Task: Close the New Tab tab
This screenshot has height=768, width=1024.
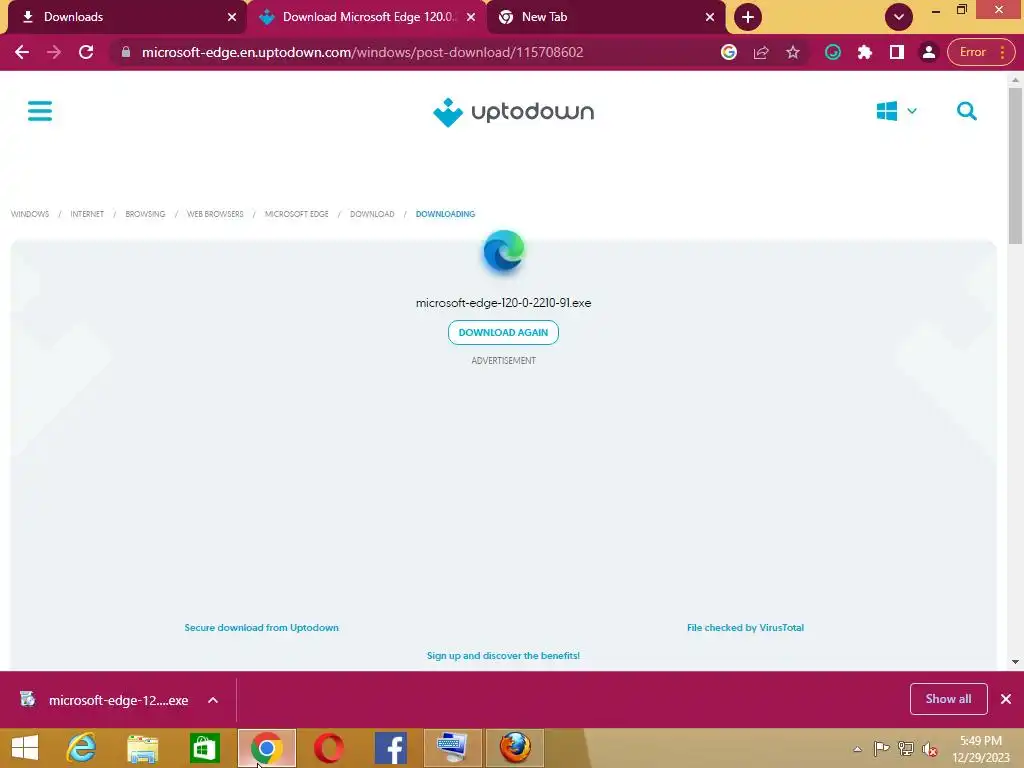Action: [710, 17]
